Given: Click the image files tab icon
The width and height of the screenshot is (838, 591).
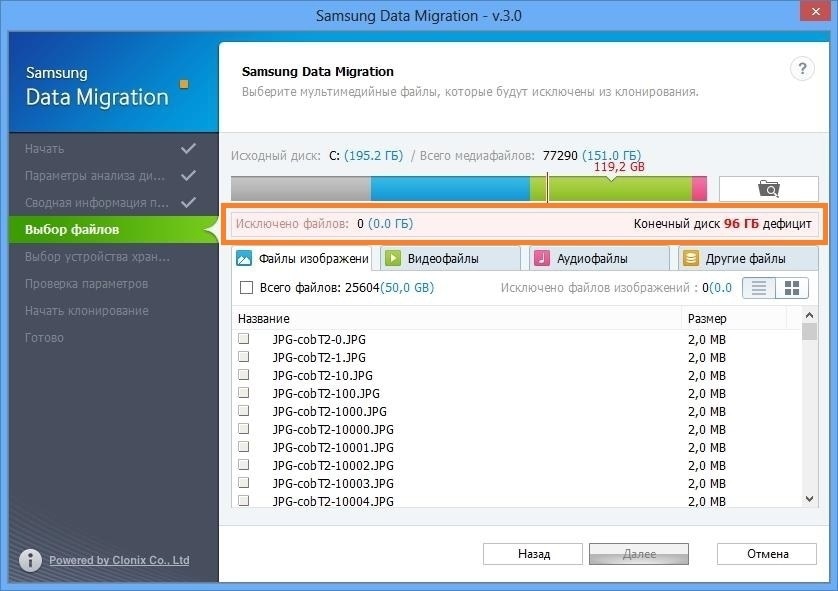Looking at the screenshot, I should coord(244,259).
